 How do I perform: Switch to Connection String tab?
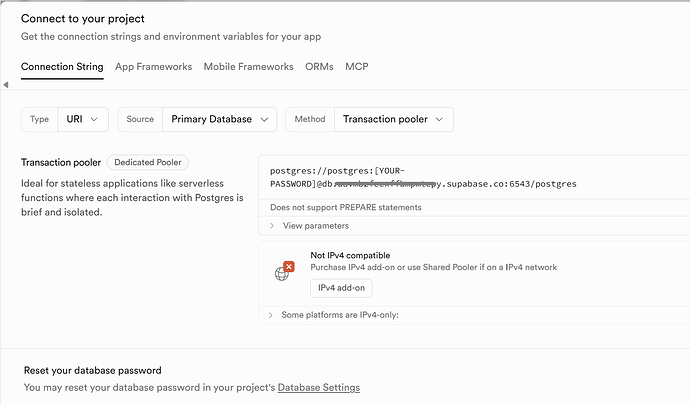(62, 67)
